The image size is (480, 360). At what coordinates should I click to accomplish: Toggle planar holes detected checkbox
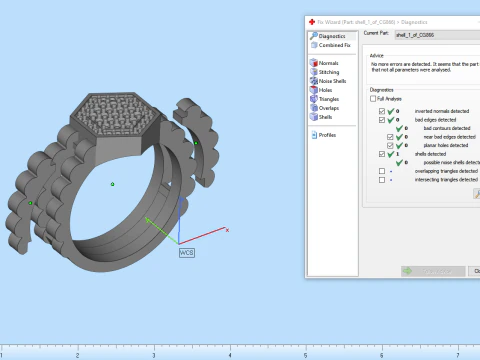click(390, 145)
